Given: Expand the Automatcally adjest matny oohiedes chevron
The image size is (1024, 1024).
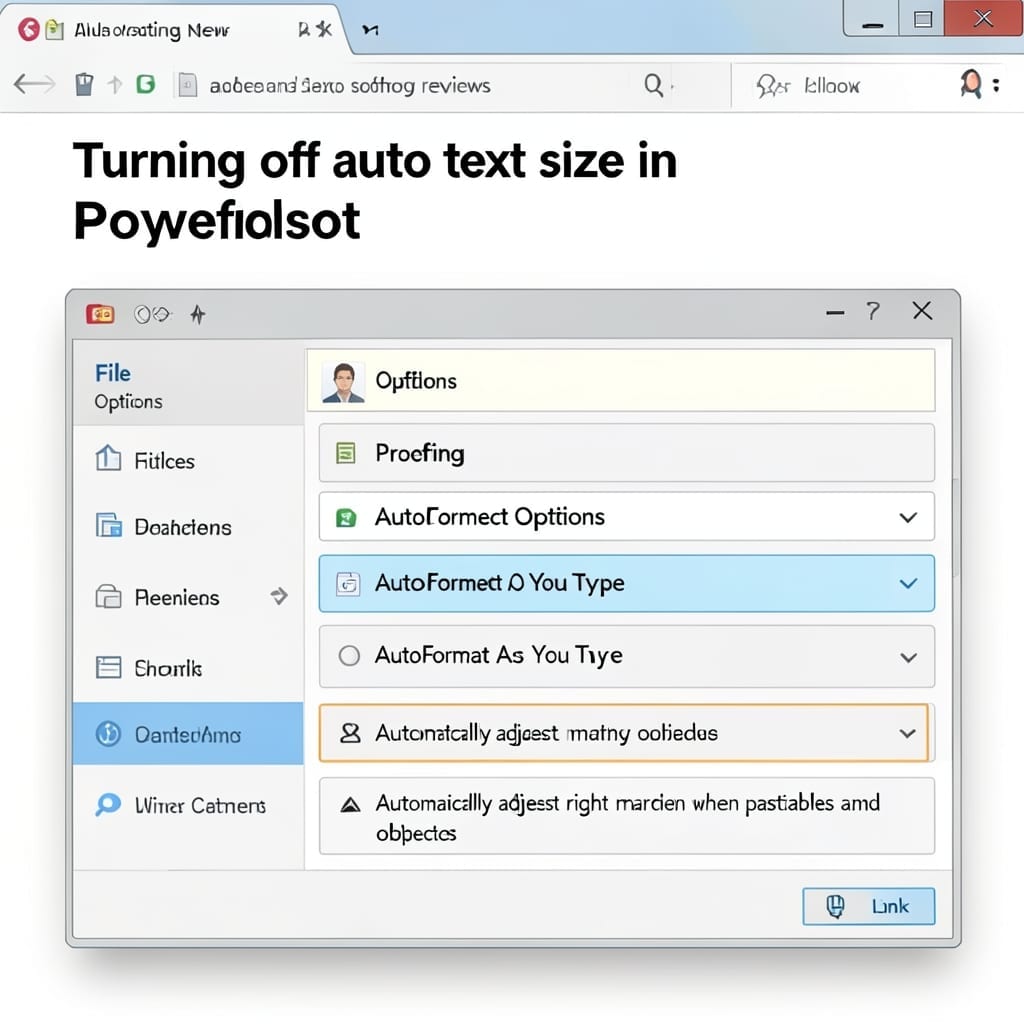Looking at the screenshot, I should click(907, 733).
